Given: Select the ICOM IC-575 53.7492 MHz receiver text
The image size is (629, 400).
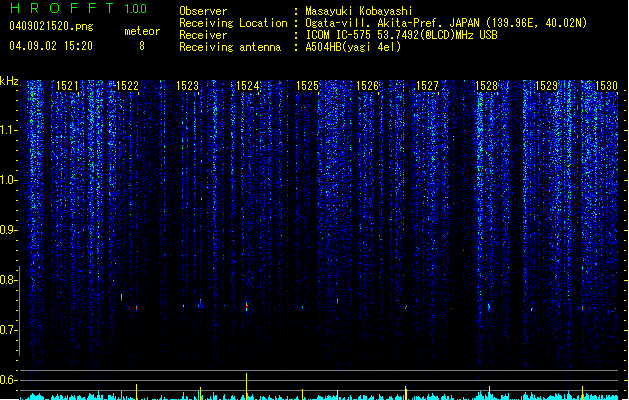Looking at the screenshot, I should [402, 35].
